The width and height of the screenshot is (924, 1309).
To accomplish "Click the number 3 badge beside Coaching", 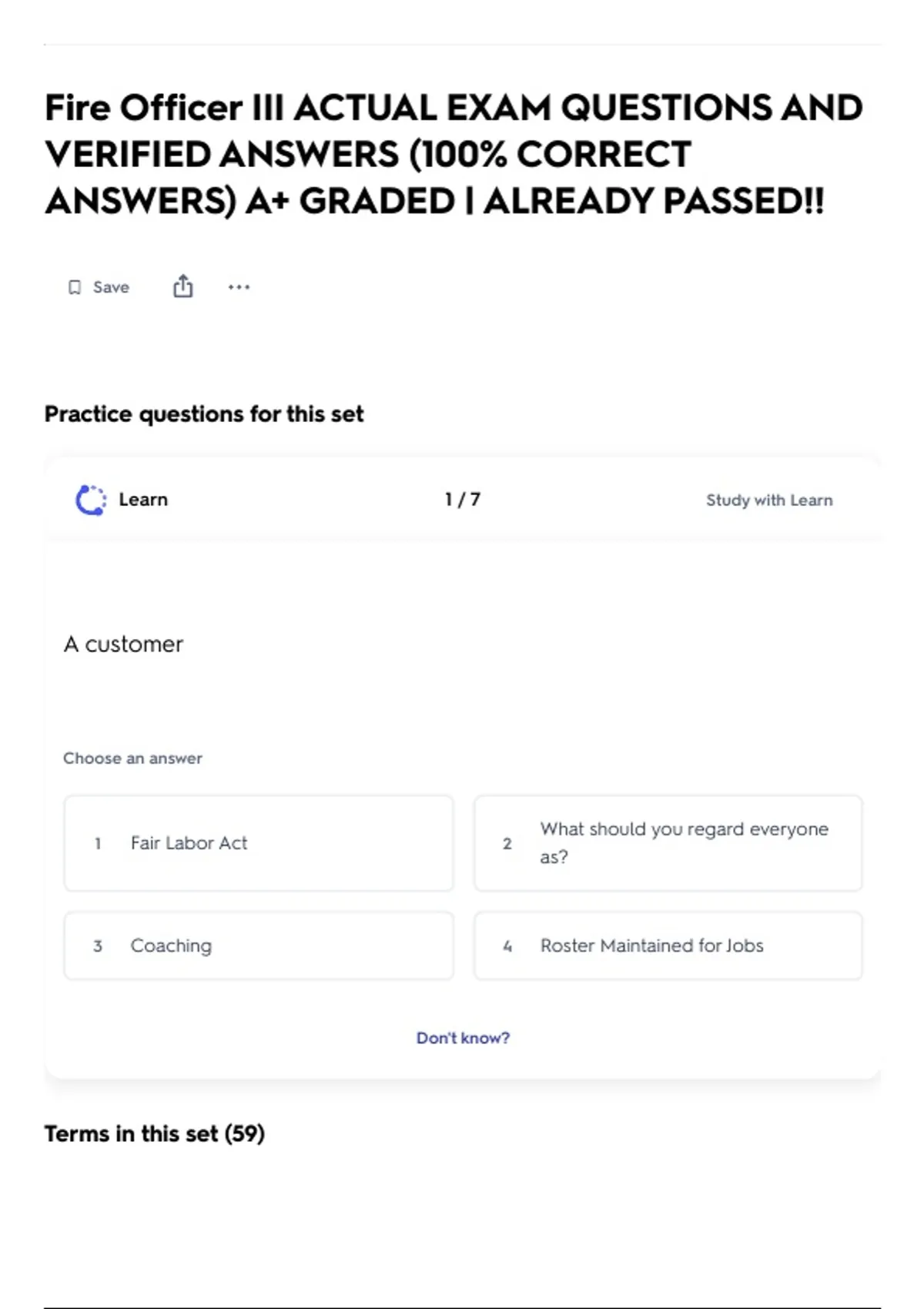I will (98, 946).
